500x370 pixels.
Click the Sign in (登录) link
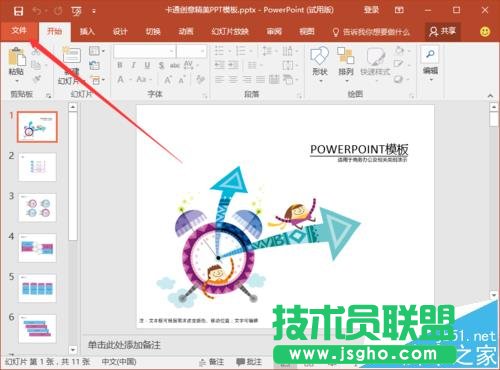(371, 10)
